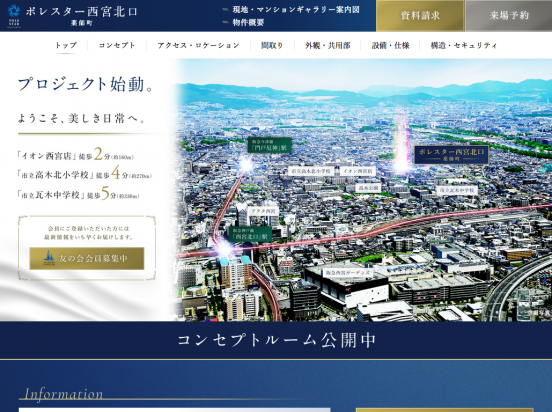This screenshot has height=412, width=552.
Task: Click 「イオン西宮店」徒歩2分 text
Action: [x=76, y=154]
